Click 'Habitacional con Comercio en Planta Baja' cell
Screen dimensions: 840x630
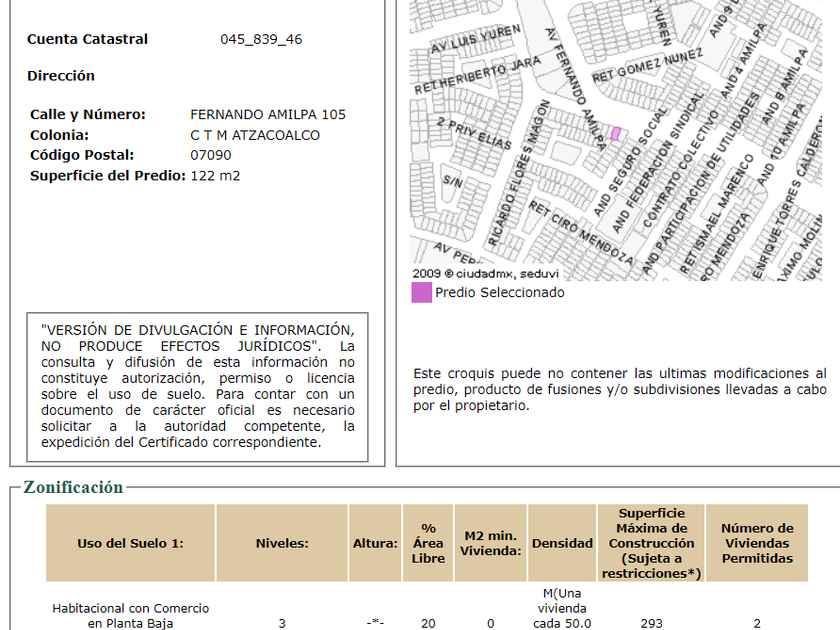(130, 616)
